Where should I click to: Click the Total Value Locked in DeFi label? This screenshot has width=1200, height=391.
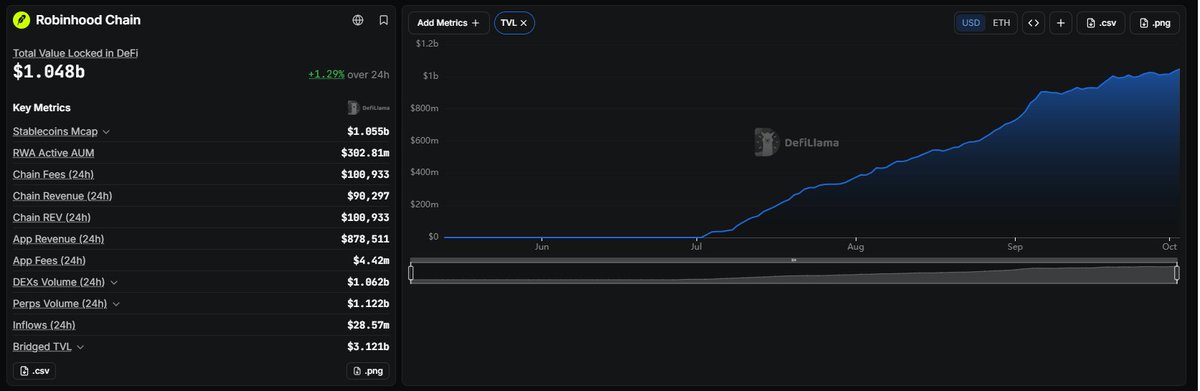click(x=75, y=53)
